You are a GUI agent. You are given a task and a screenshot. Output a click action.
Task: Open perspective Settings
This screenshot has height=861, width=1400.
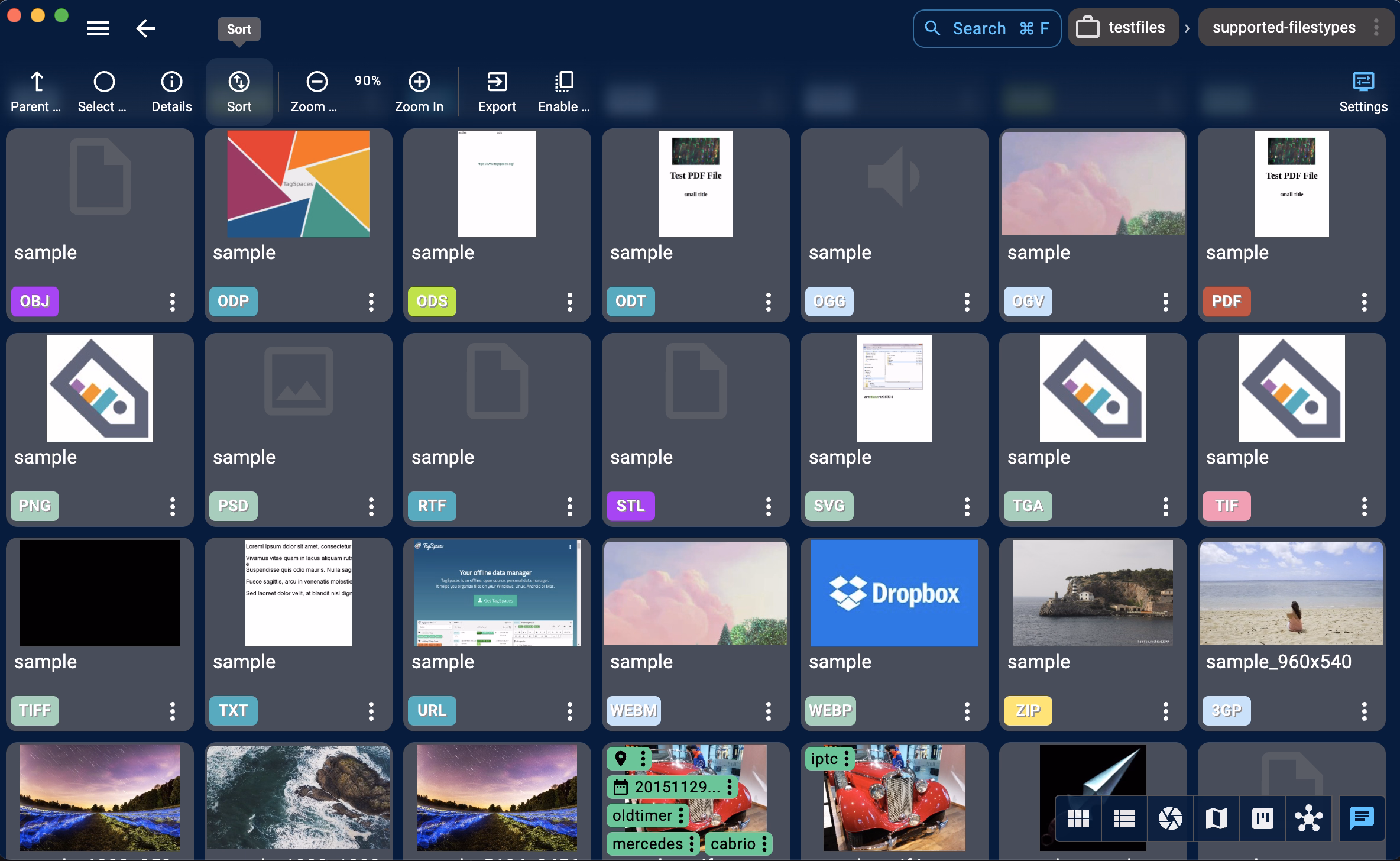coord(1363,92)
